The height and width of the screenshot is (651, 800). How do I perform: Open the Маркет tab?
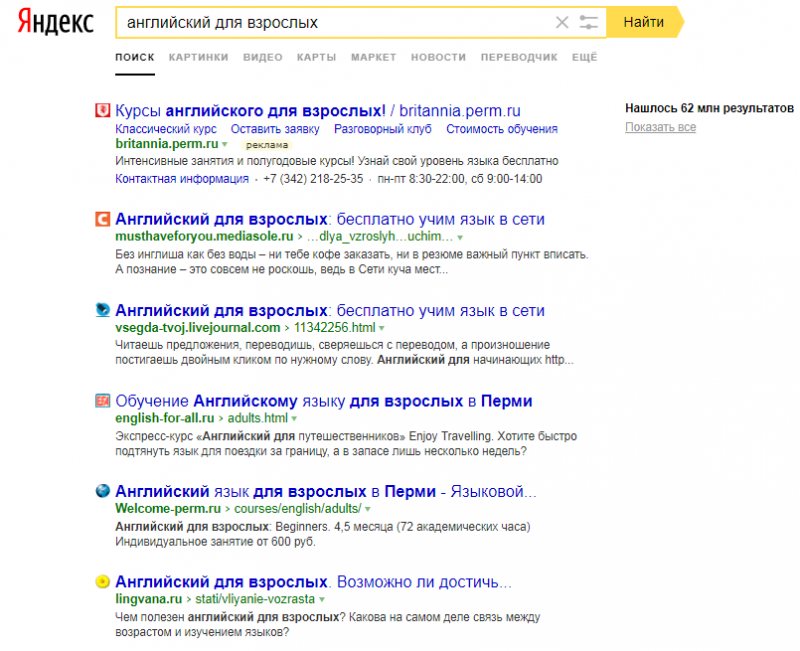[x=373, y=57]
